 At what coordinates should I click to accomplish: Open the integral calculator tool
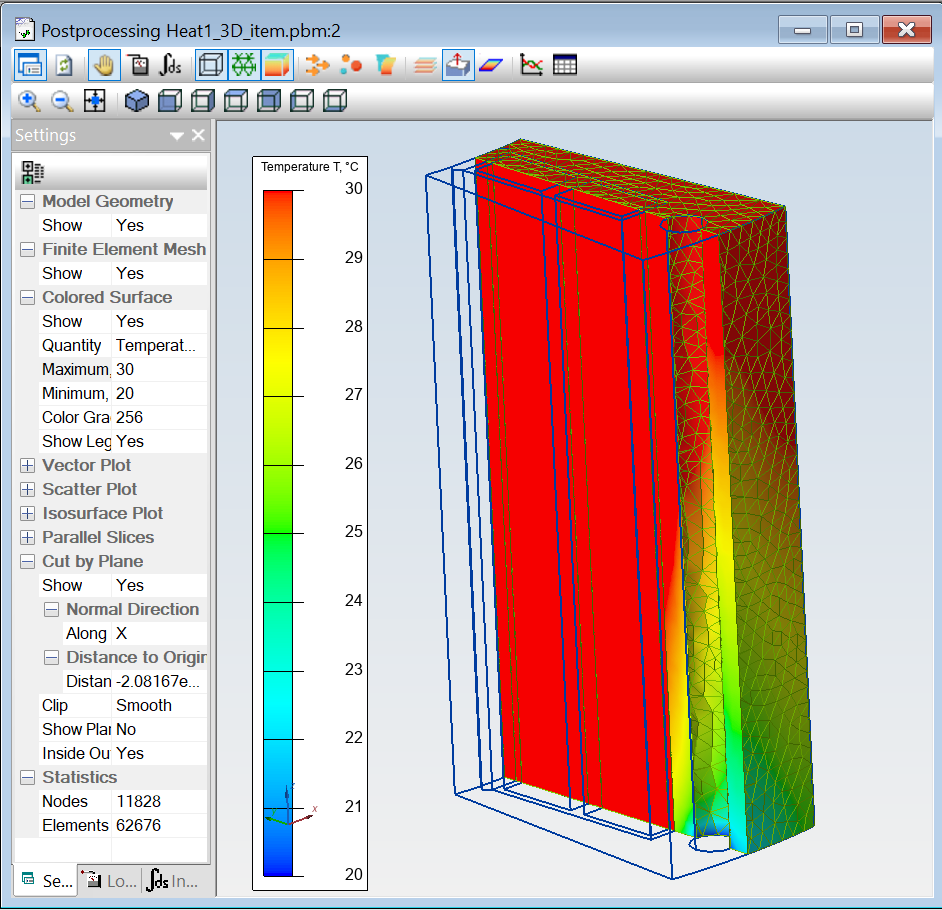click(x=171, y=65)
